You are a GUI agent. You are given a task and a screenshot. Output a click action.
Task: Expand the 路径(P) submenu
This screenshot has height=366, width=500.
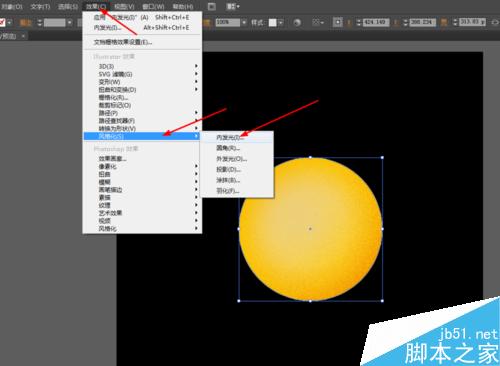[x=142, y=113]
